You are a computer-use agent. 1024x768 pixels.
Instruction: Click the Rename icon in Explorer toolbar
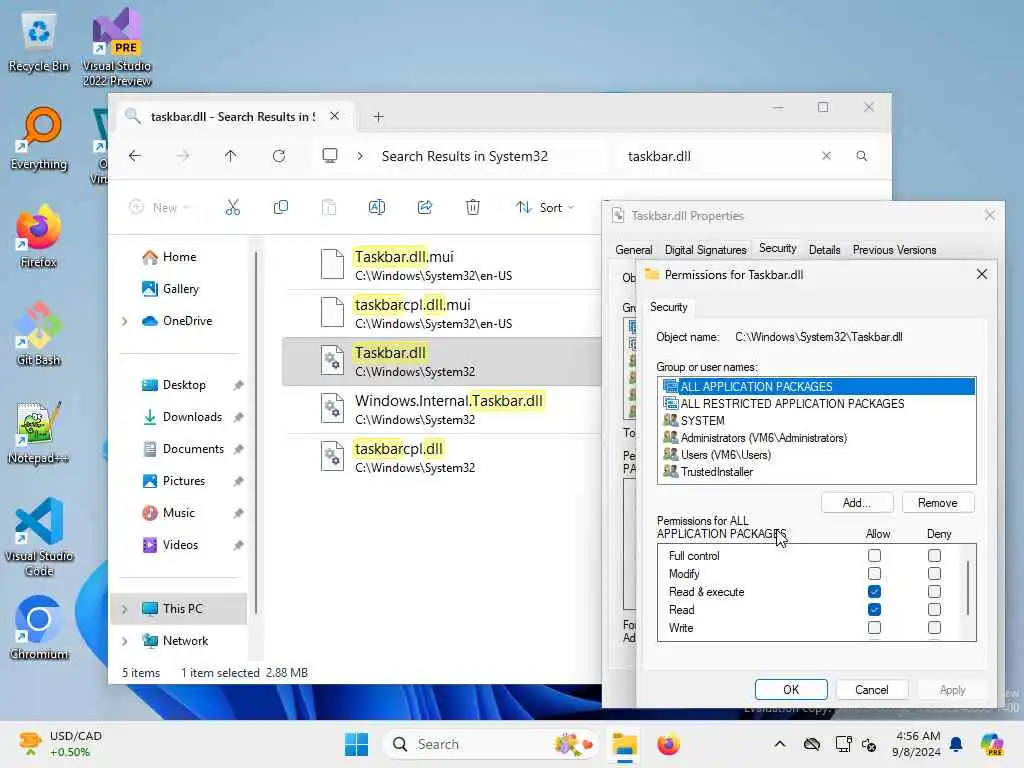point(377,208)
